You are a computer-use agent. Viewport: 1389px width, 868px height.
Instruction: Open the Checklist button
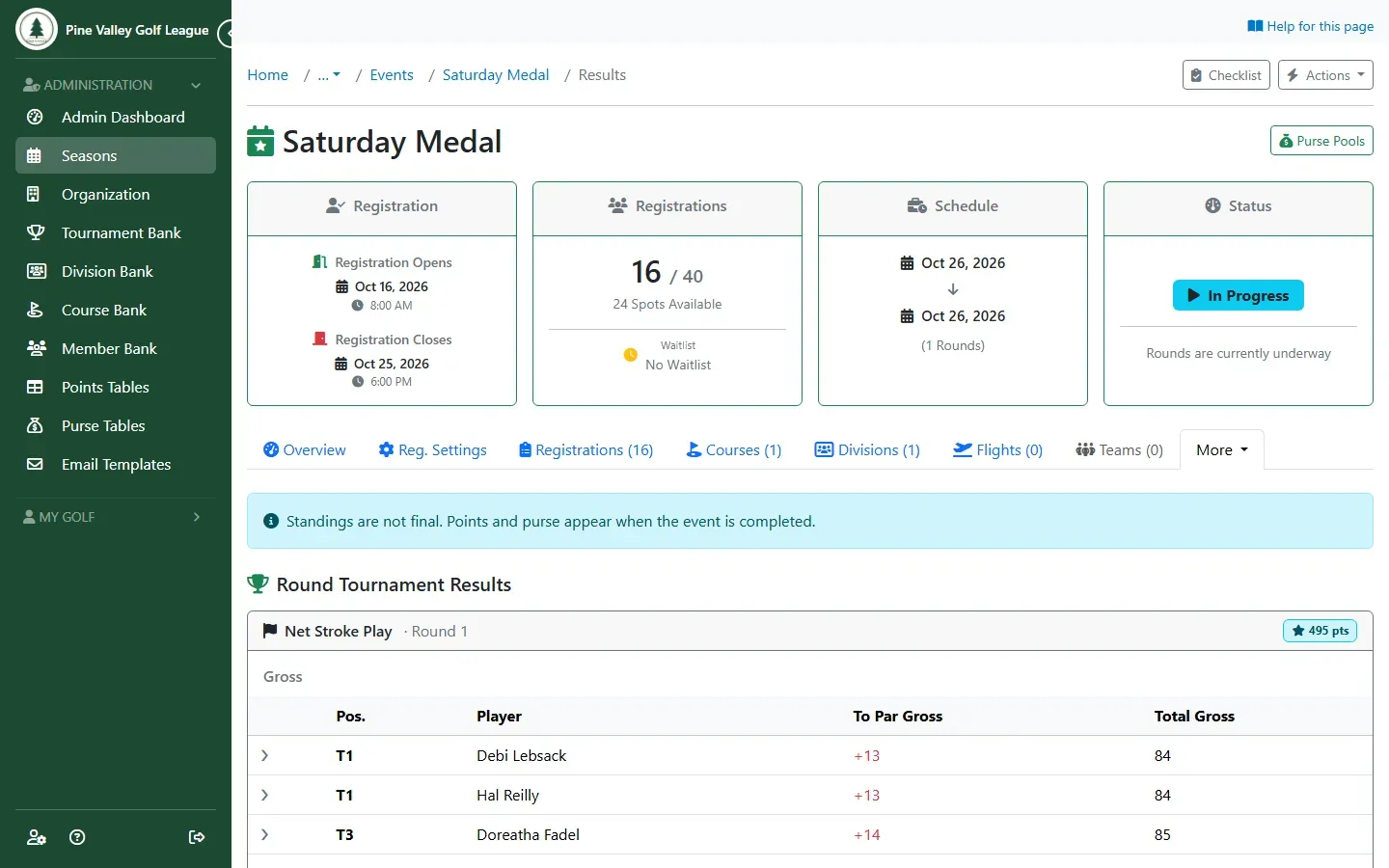pyautogui.click(x=1226, y=75)
